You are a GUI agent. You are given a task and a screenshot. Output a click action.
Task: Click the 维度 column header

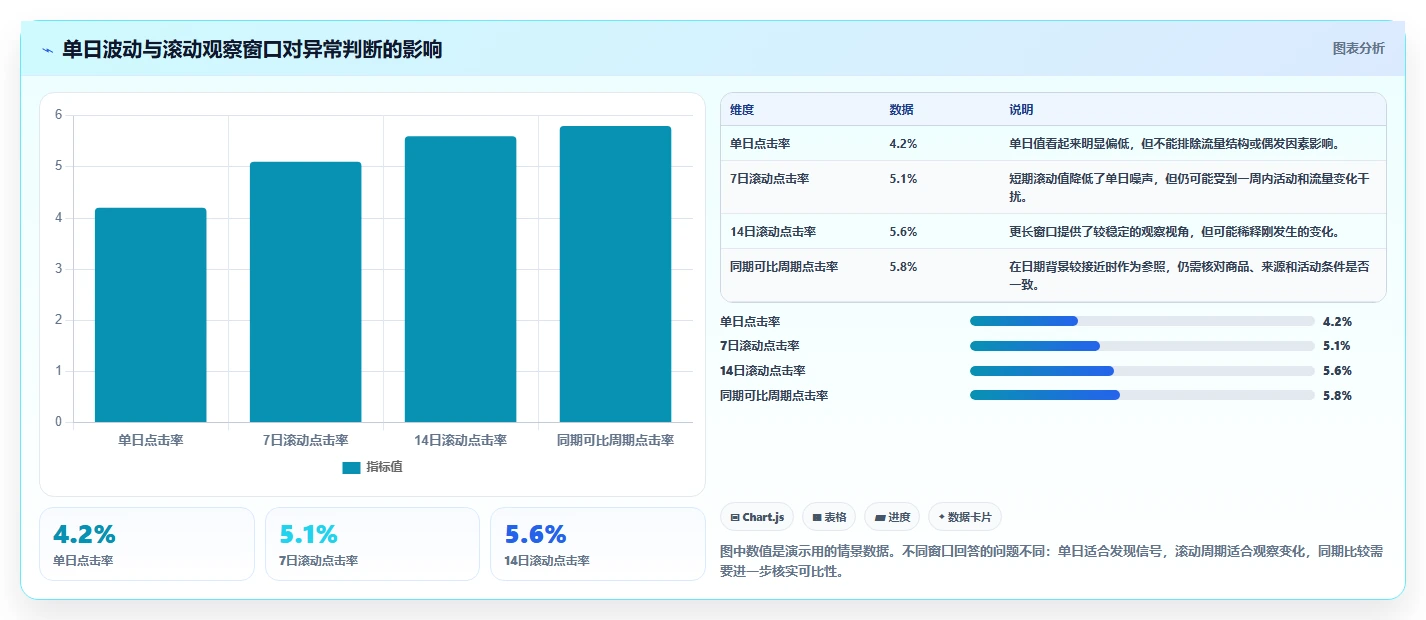click(742, 109)
